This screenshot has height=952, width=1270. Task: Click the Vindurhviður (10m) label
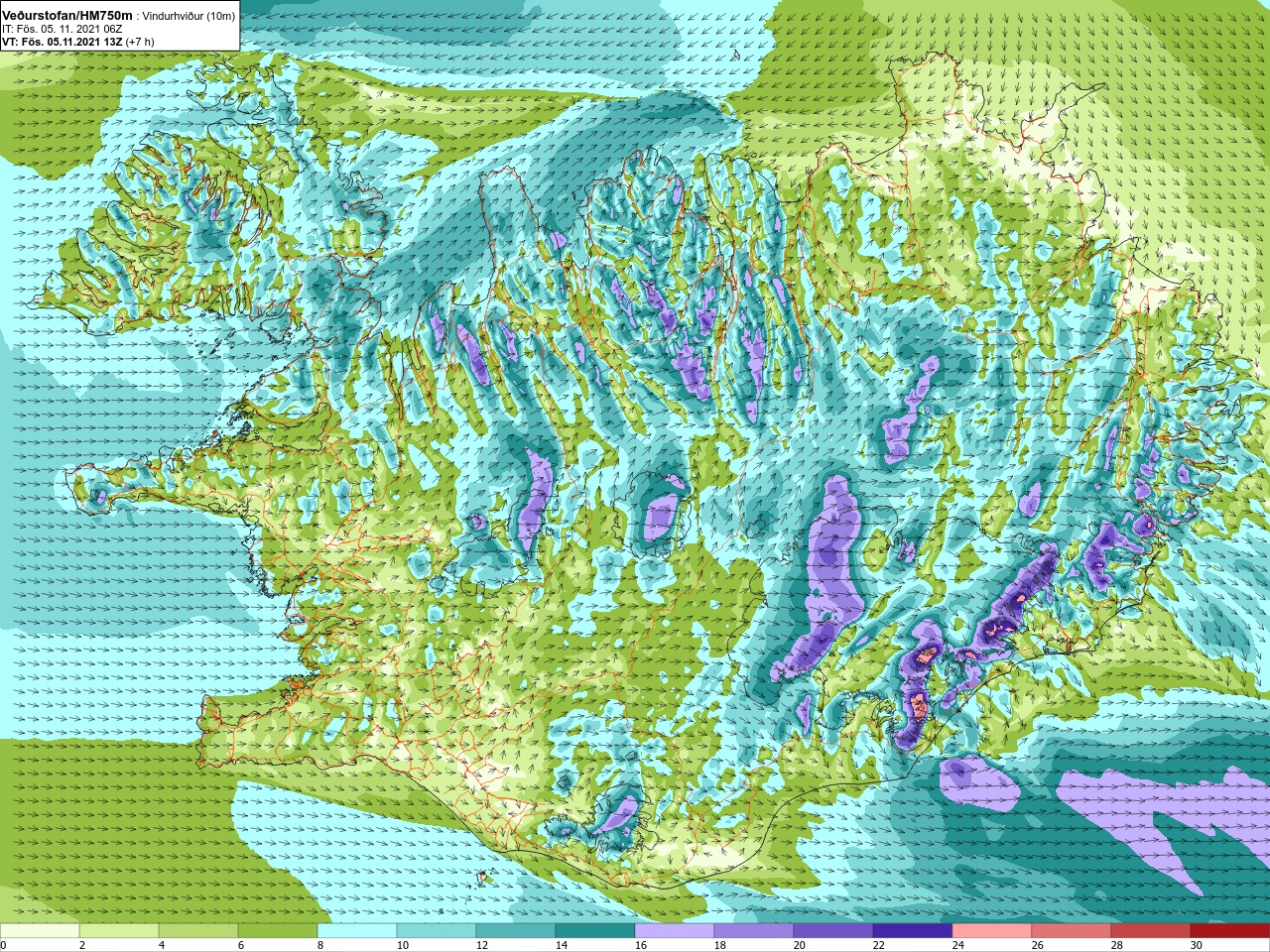[190, 16]
